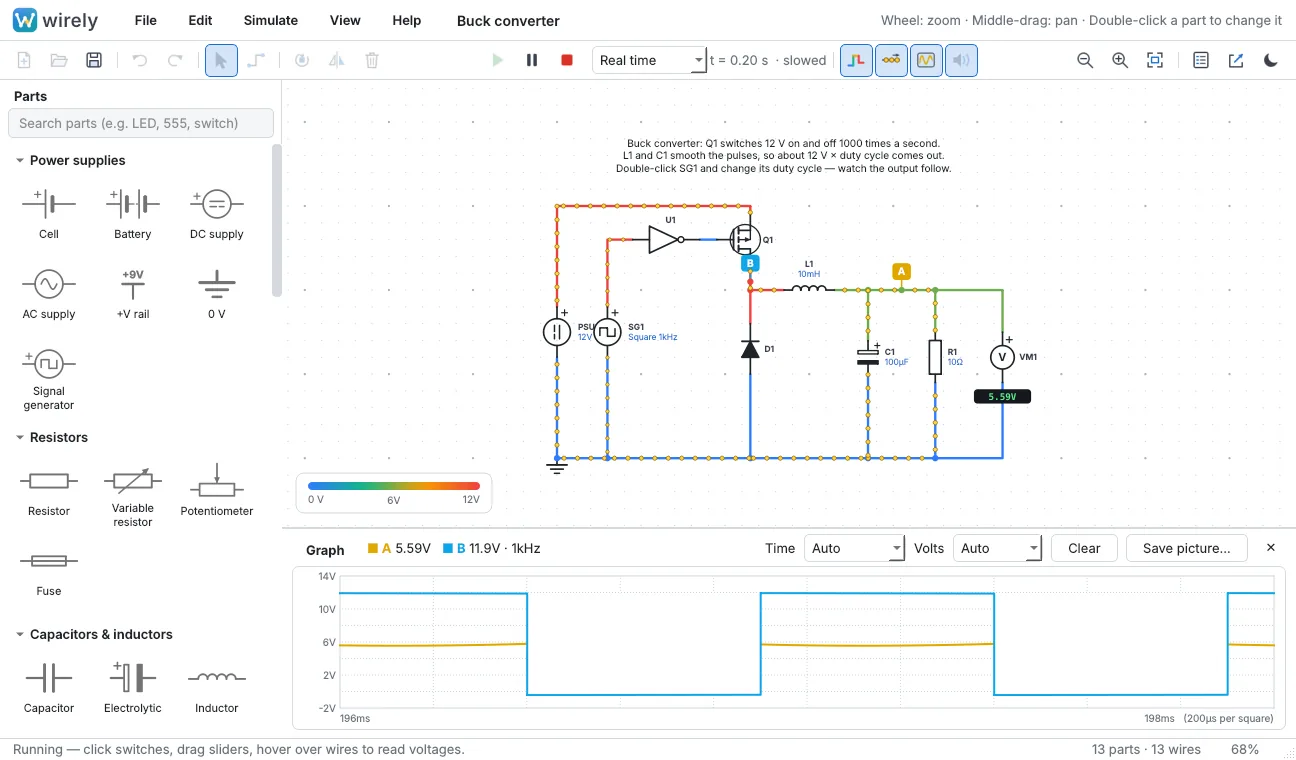The height and width of the screenshot is (760, 1296).
Task: Open the Real time speed dropdown
Action: (650, 60)
